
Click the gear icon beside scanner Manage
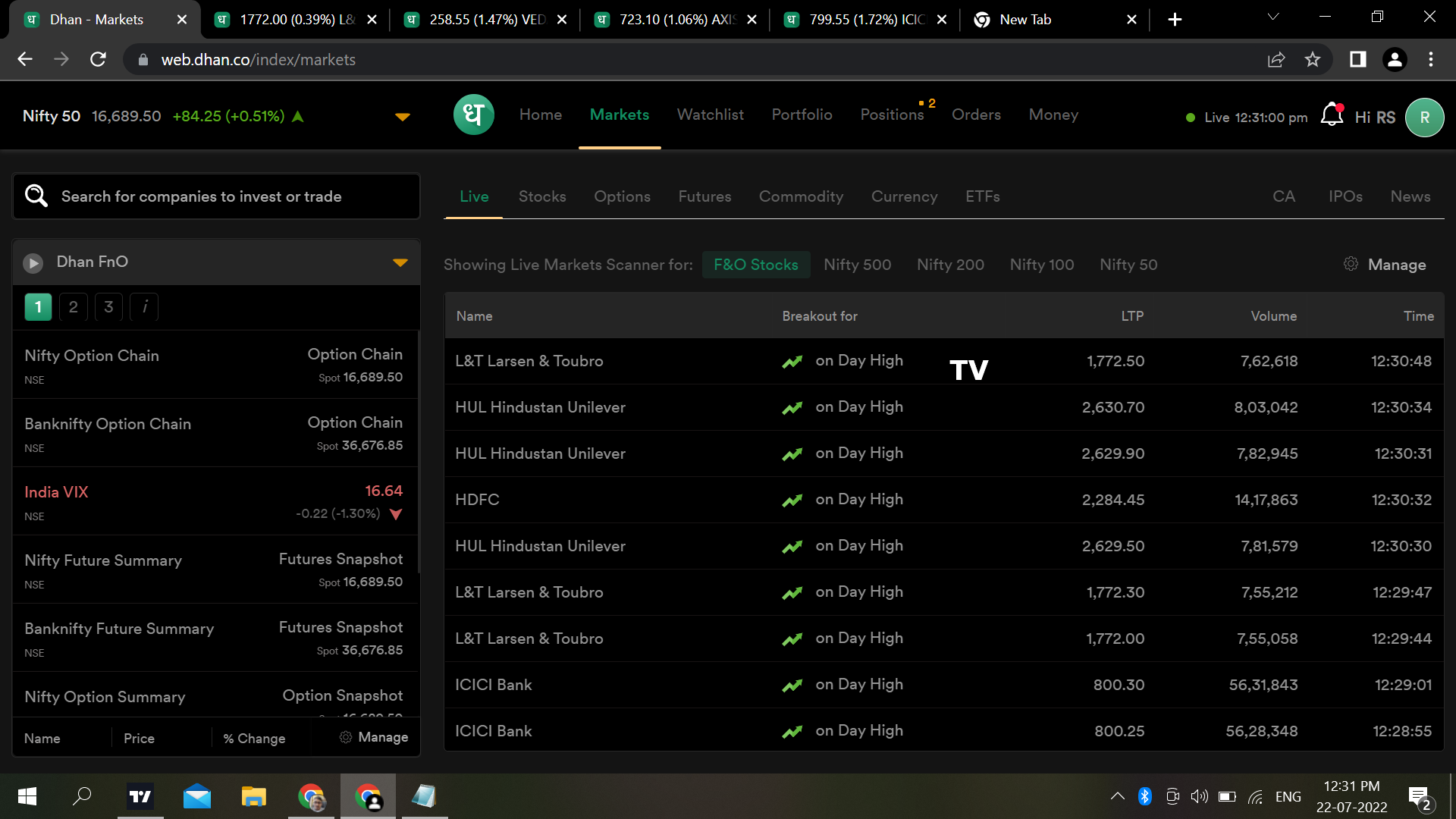[1351, 264]
